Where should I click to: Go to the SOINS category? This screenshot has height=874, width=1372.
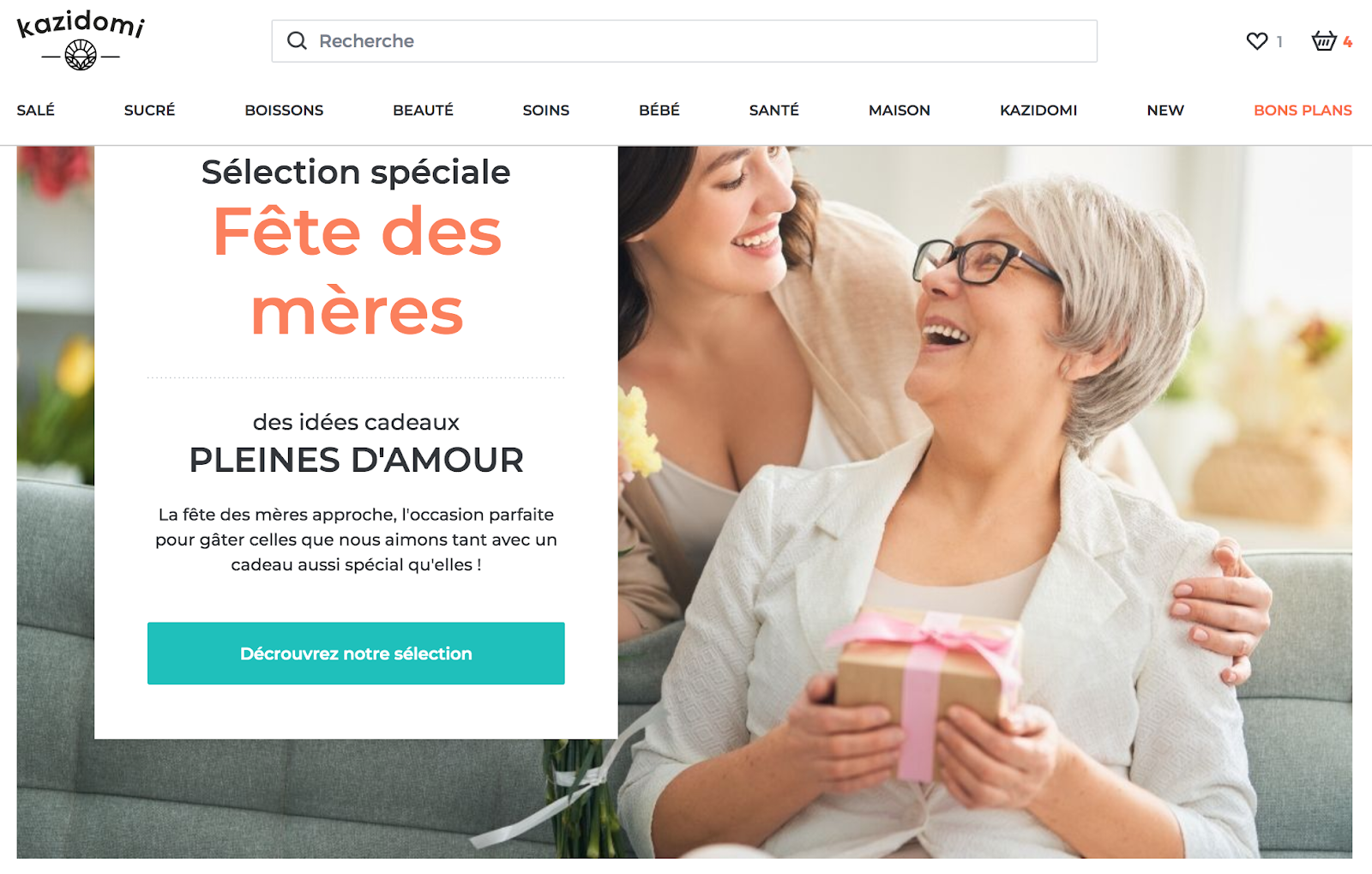click(546, 110)
